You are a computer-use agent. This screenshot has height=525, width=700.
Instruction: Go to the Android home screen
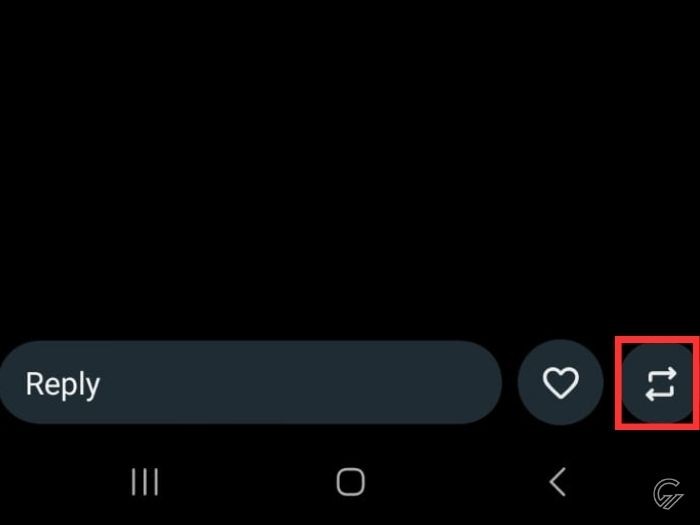[350, 482]
